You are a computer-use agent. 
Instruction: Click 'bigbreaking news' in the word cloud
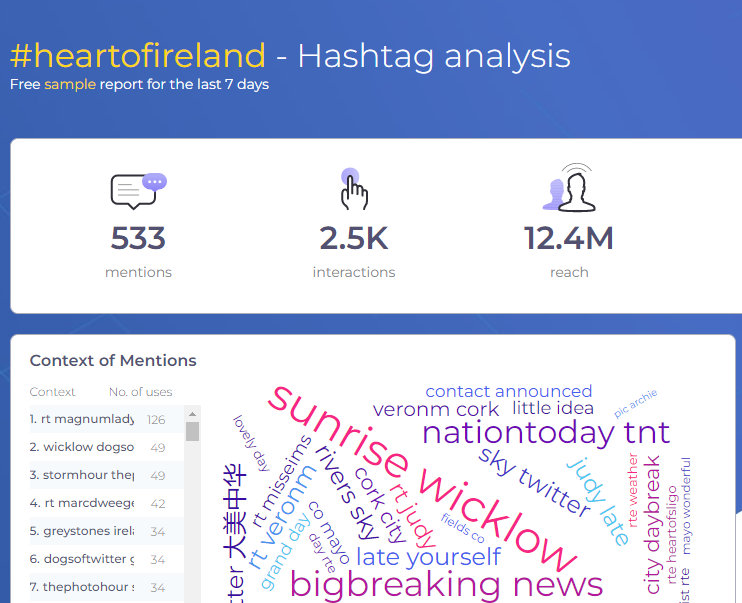point(446,585)
